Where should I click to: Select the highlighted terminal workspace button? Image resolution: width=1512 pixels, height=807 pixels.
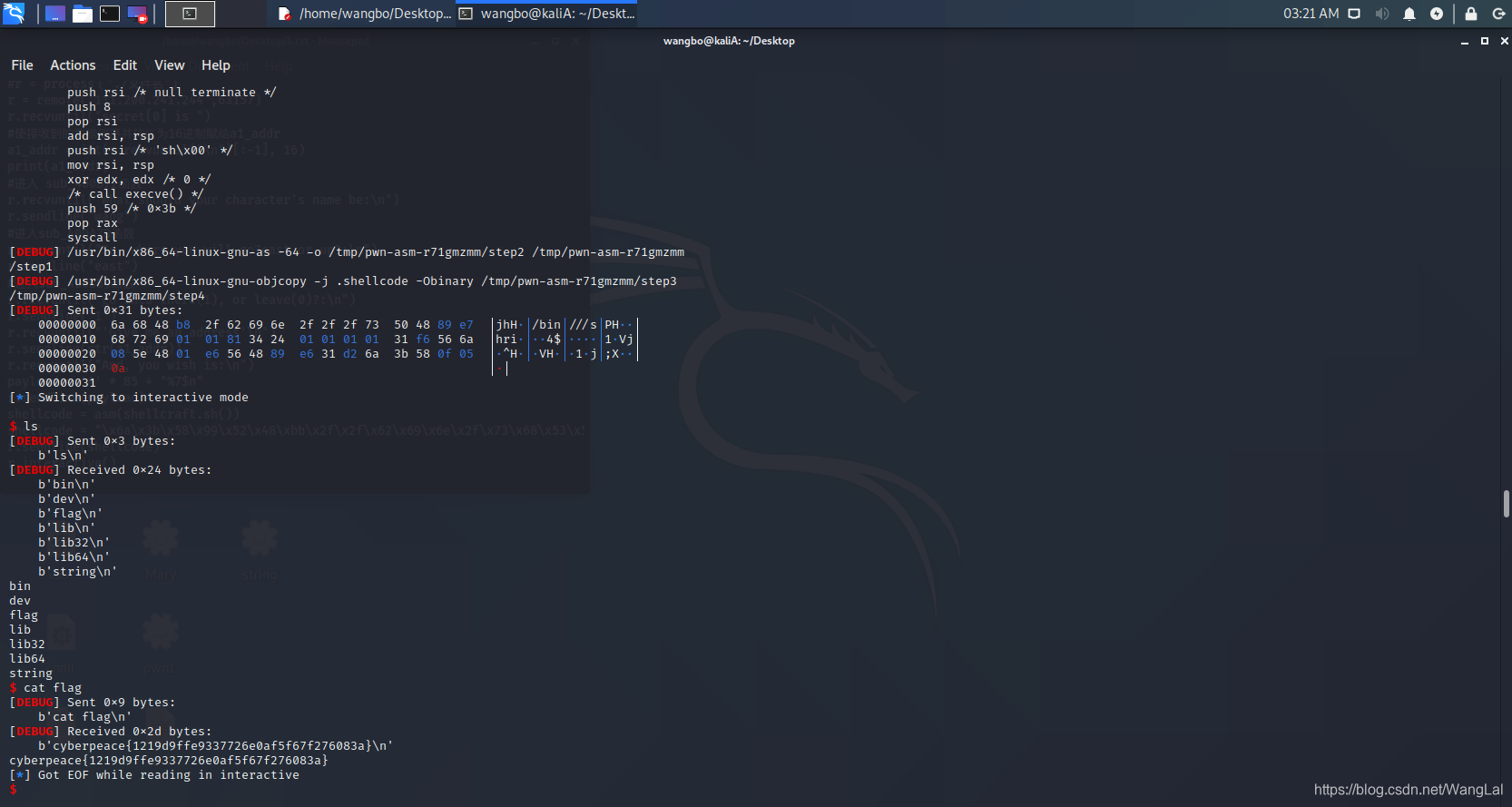point(190,14)
